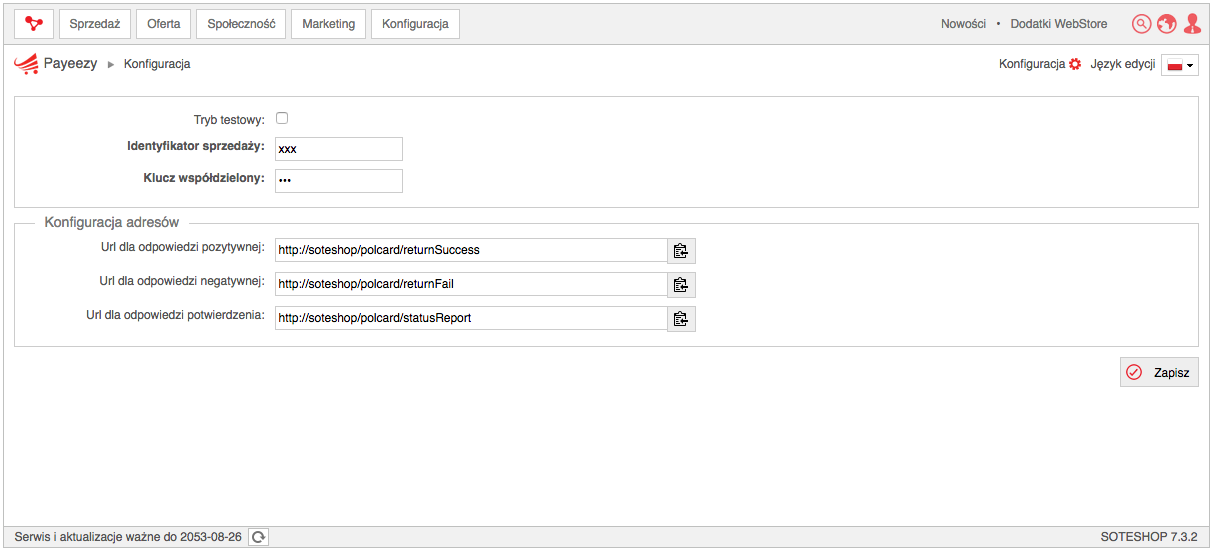Viewport: 1212px width, 551px height.
Task: Open the Nowości link
Action: (963, 24)
